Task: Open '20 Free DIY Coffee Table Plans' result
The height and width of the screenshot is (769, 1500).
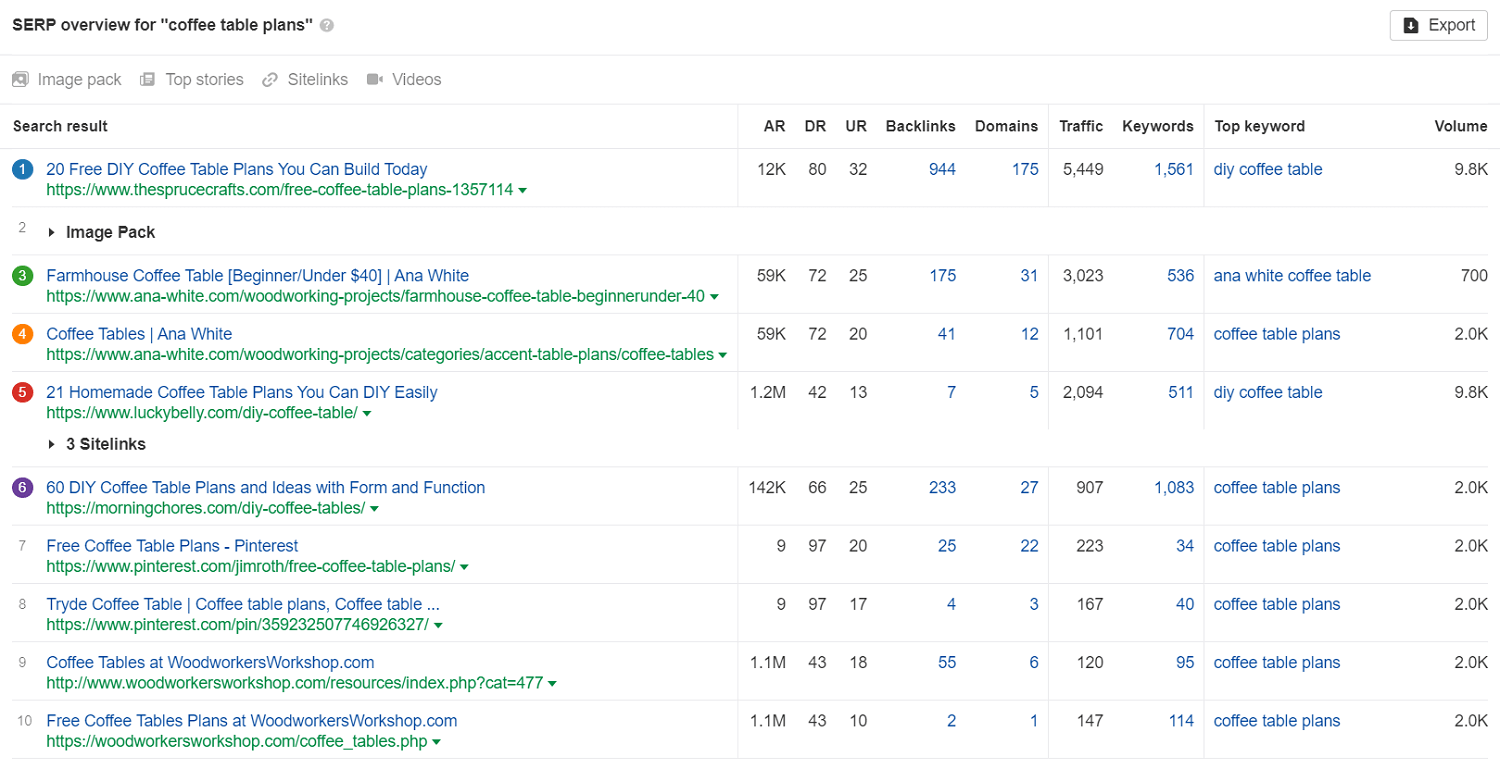Action: [237, 169]
